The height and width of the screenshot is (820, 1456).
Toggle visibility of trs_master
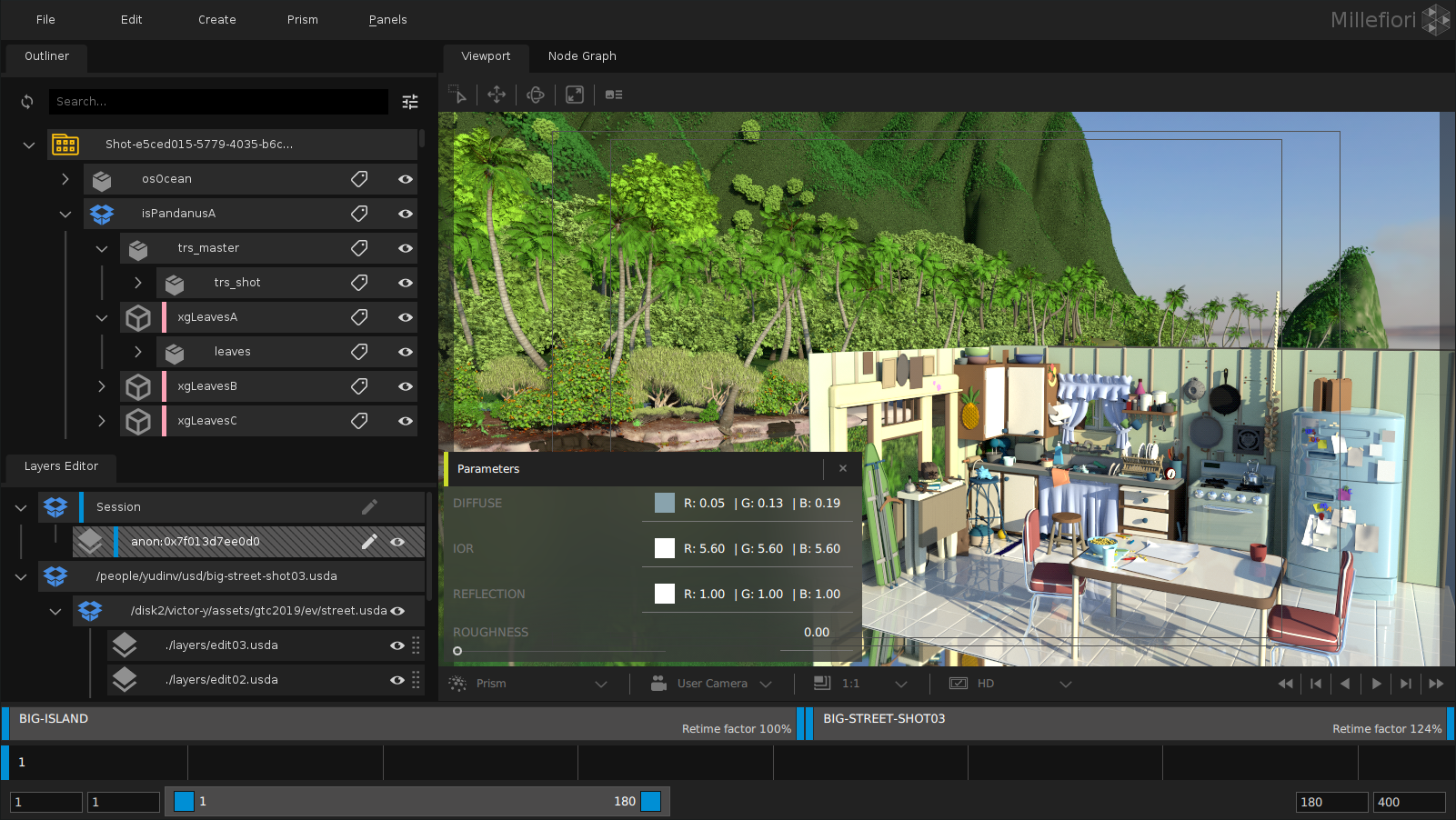point(406,248)
